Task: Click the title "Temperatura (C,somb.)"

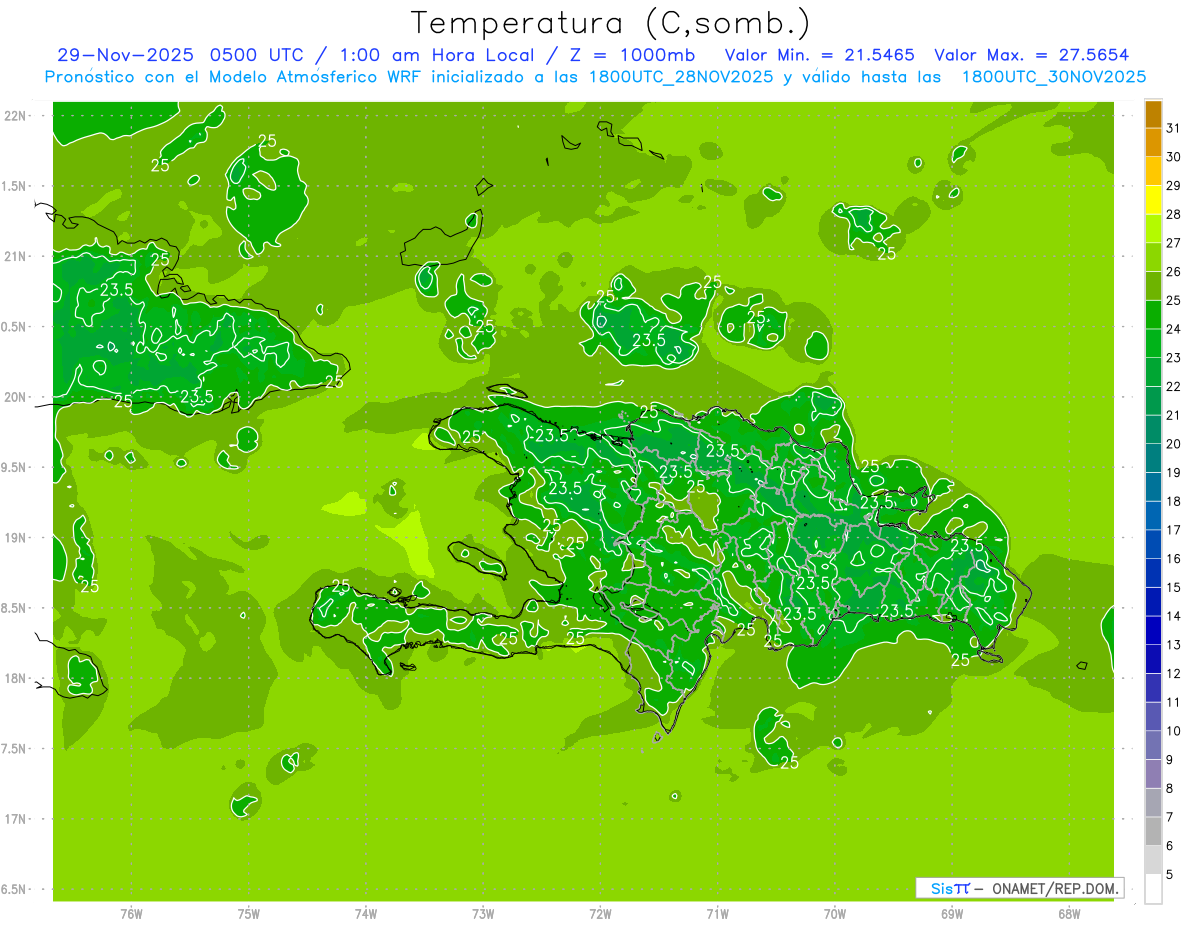Action: click(x=610, y=23)
